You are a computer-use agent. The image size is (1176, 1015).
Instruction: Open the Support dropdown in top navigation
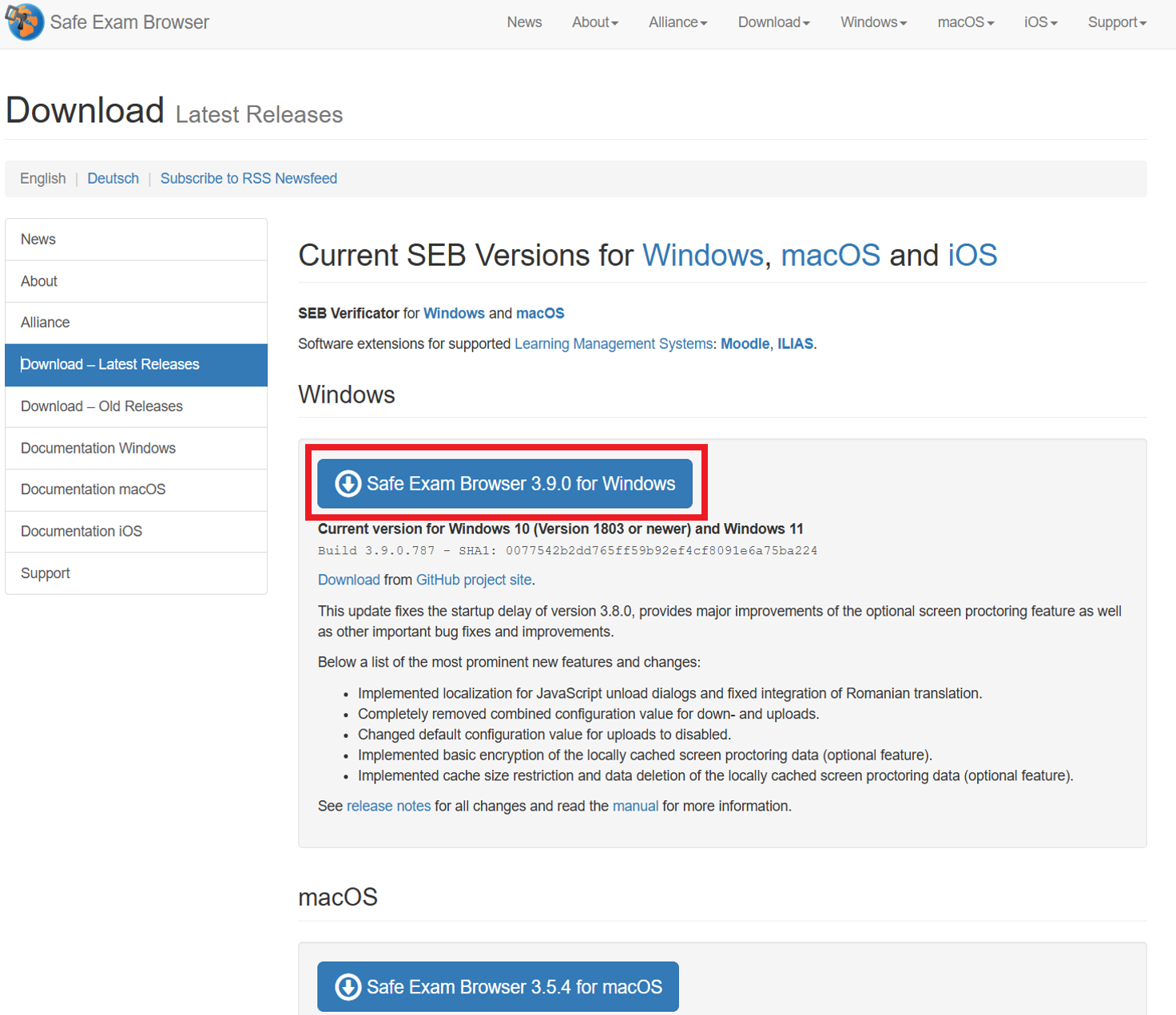[x=1117, y=22]
